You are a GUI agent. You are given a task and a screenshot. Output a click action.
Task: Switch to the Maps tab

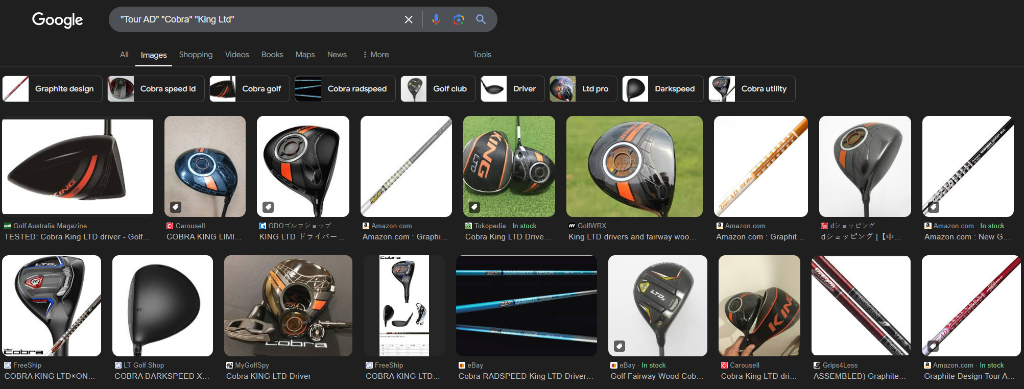pyautogui.click(x=305, y=55)
